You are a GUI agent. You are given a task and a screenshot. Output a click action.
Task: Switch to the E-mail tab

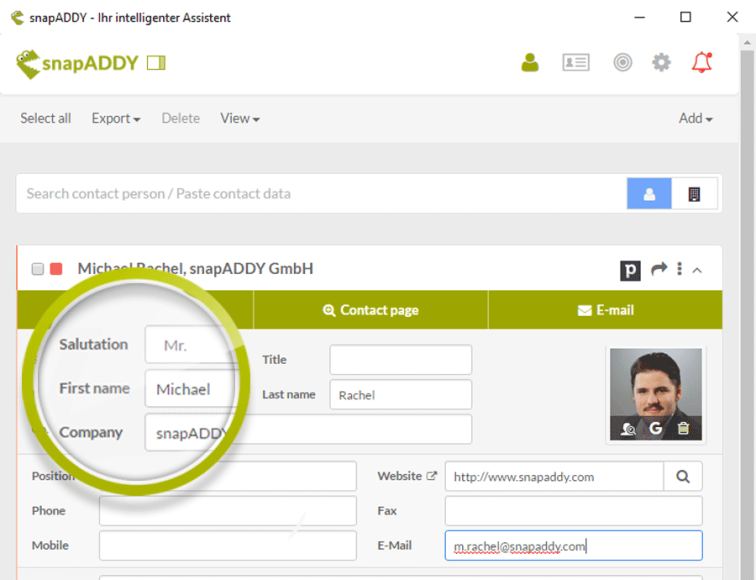coord(605,310)
